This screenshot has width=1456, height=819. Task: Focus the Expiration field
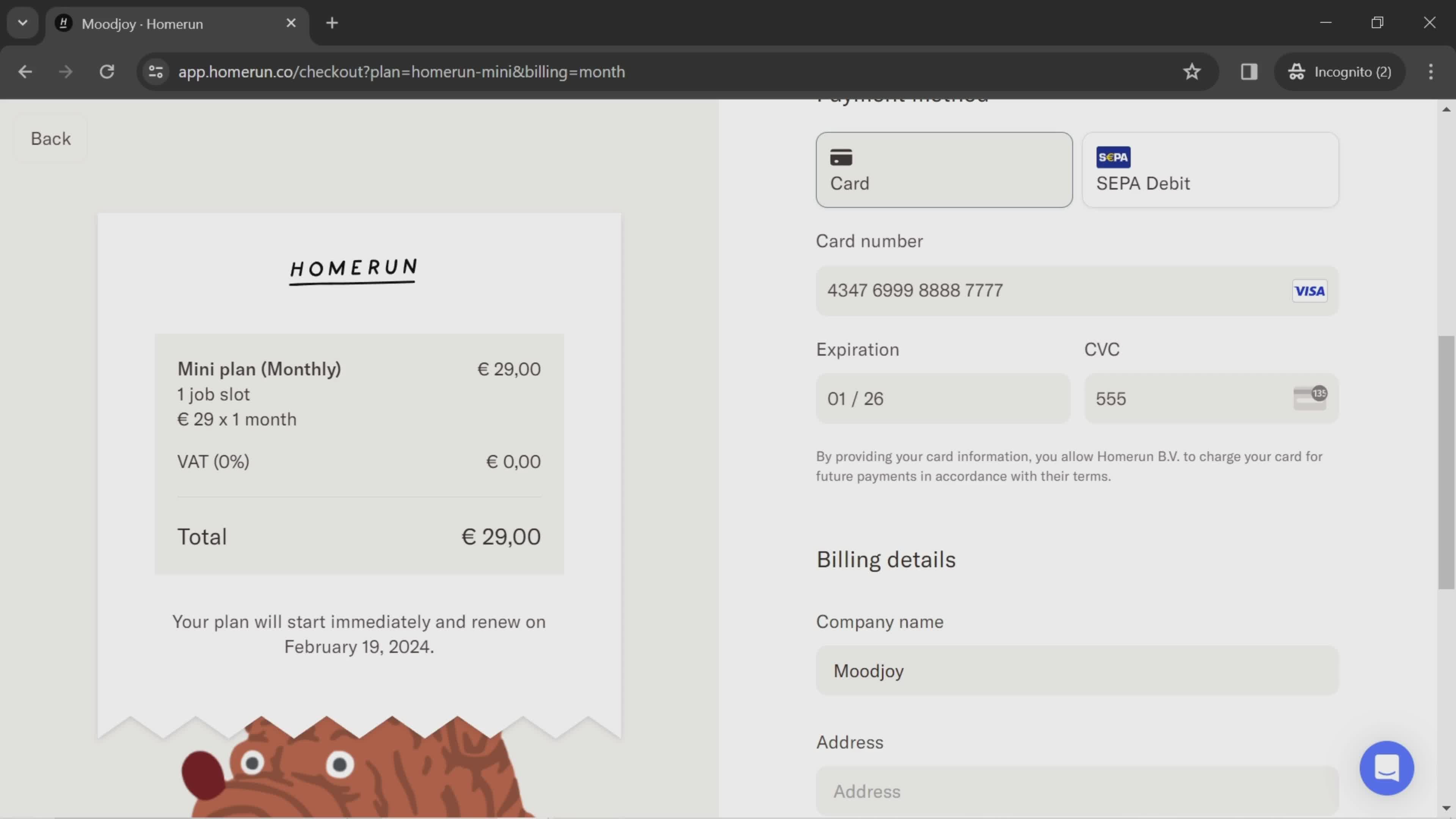pyautogui.click(x=943, y=399)
